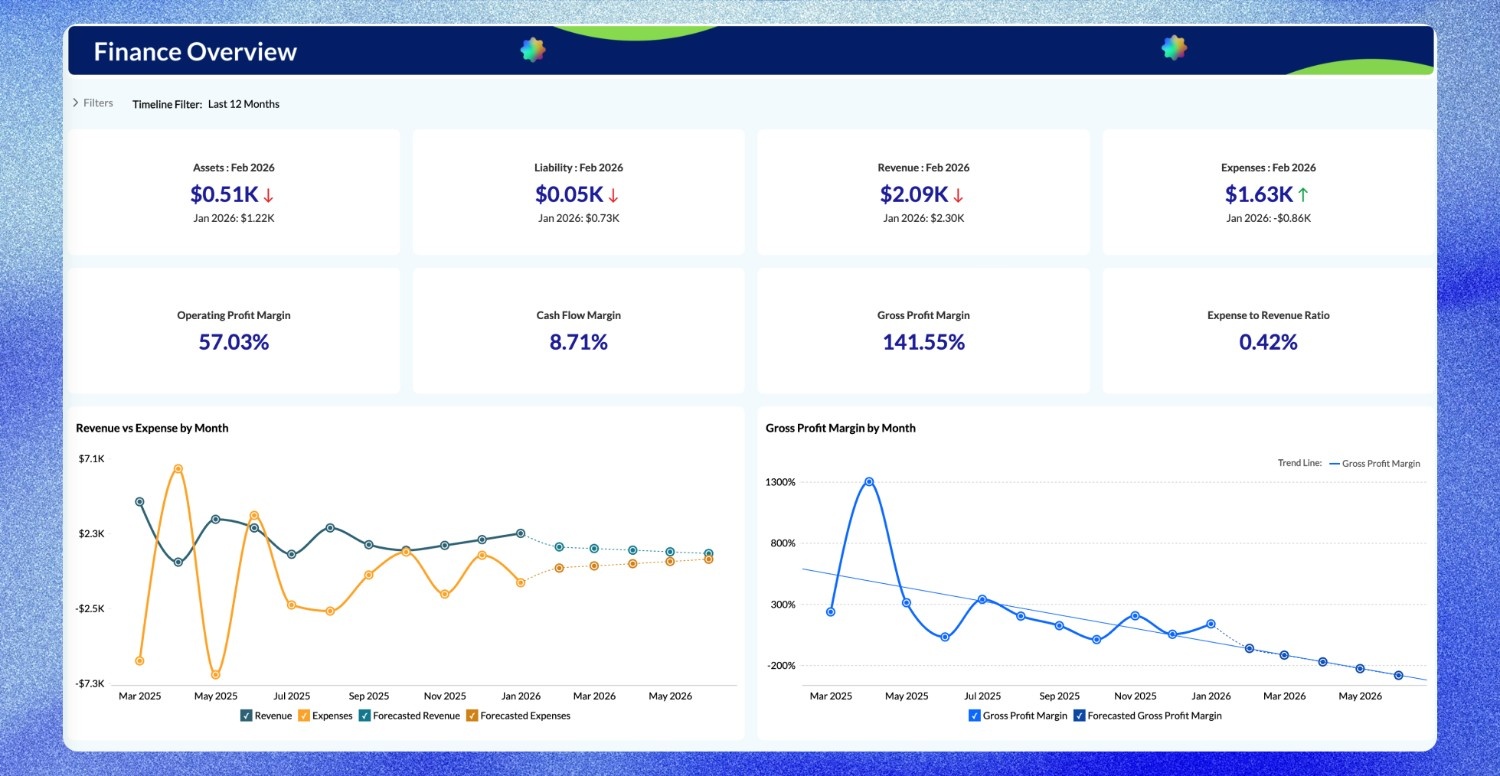Toggle the Forecasted Revenue checkbox

click(365, 715)
